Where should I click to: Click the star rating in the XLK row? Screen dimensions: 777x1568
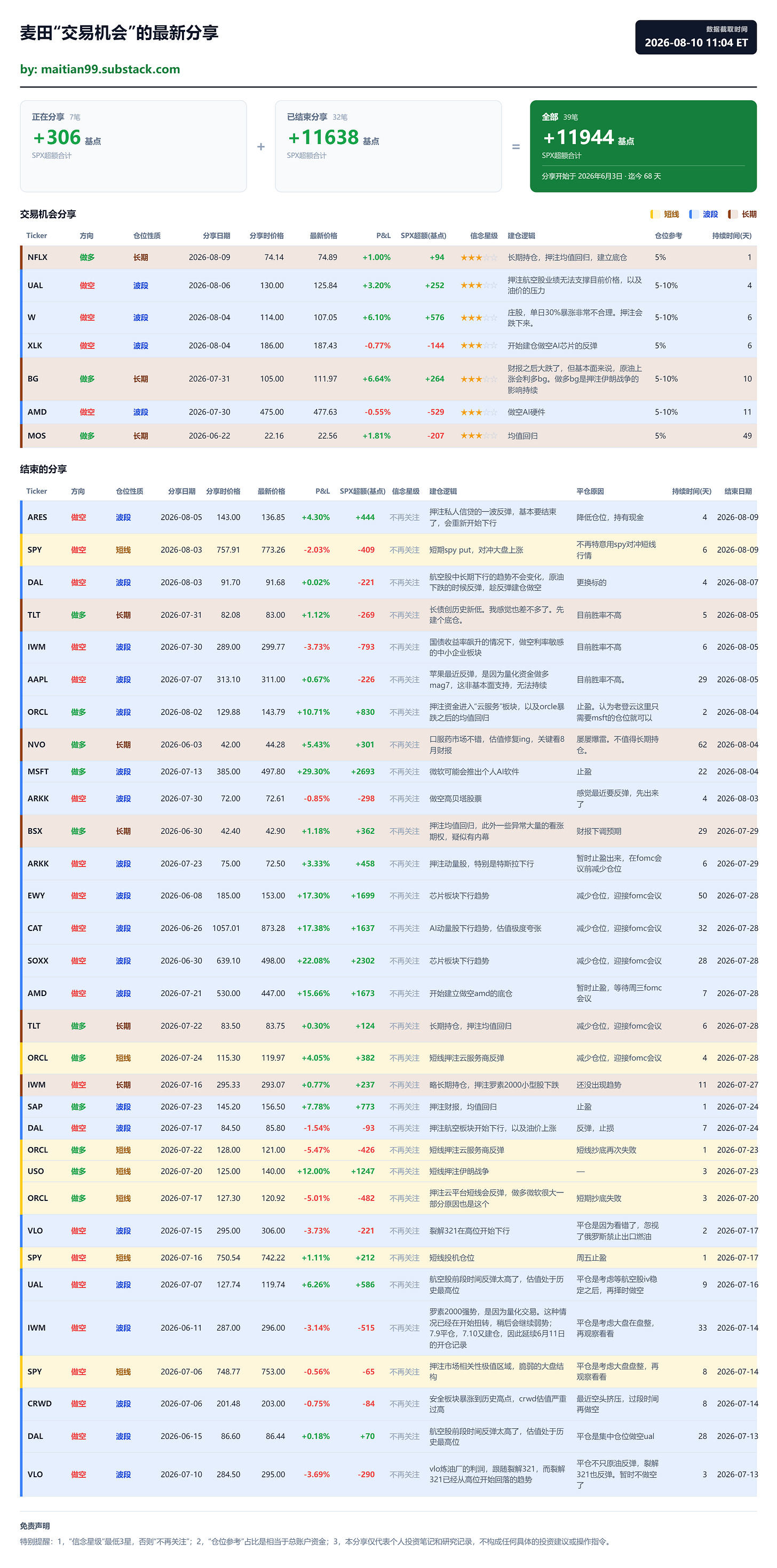(x=479, y=346)
